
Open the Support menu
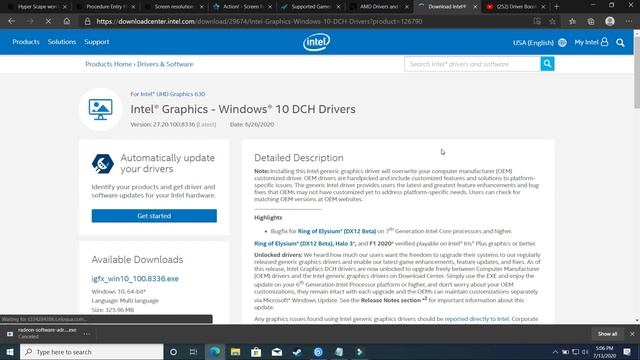pos(97,42)
